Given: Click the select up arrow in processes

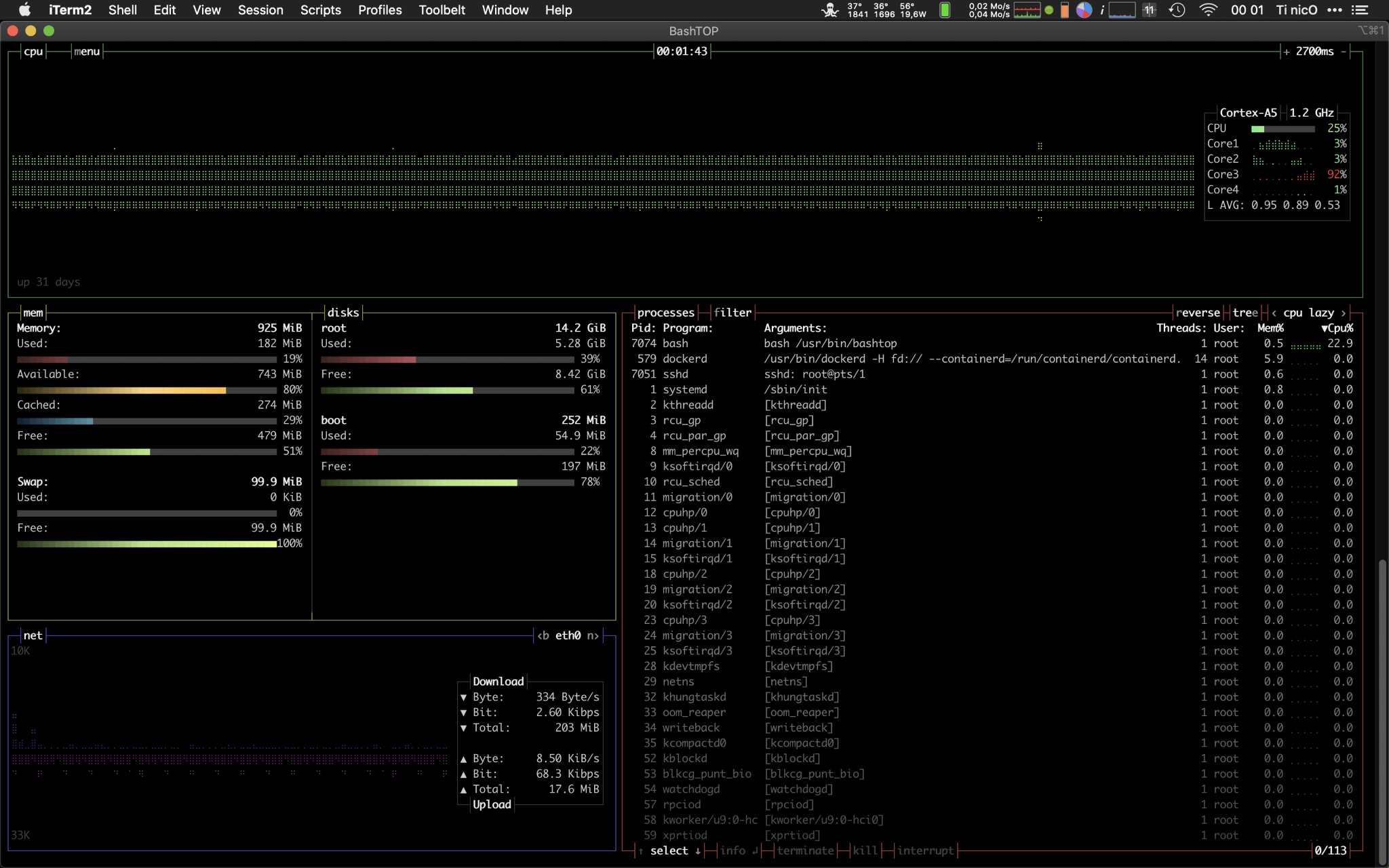Looking at the screenshot, I should tap(641, 850).
